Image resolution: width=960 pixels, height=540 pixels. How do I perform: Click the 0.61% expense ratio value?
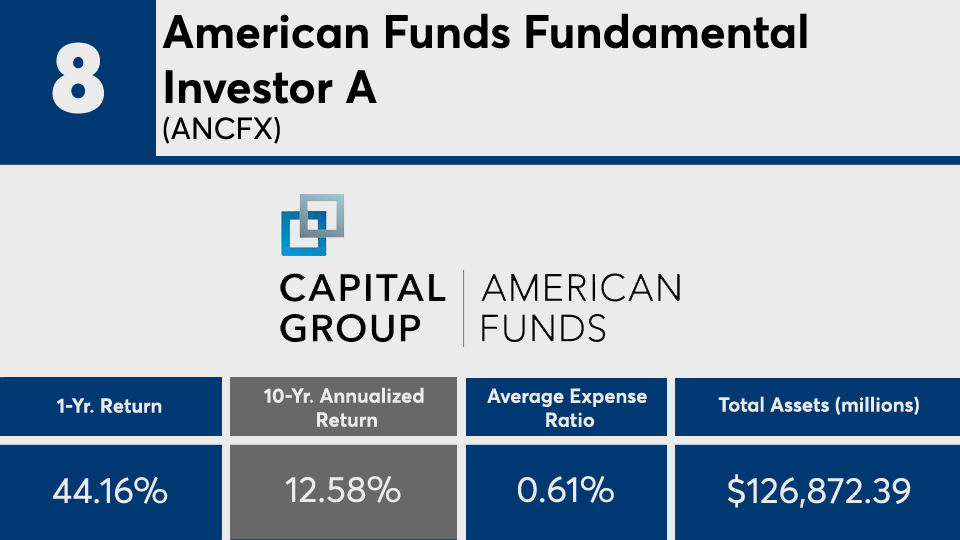pyautogui.click(x=567, y=491)
